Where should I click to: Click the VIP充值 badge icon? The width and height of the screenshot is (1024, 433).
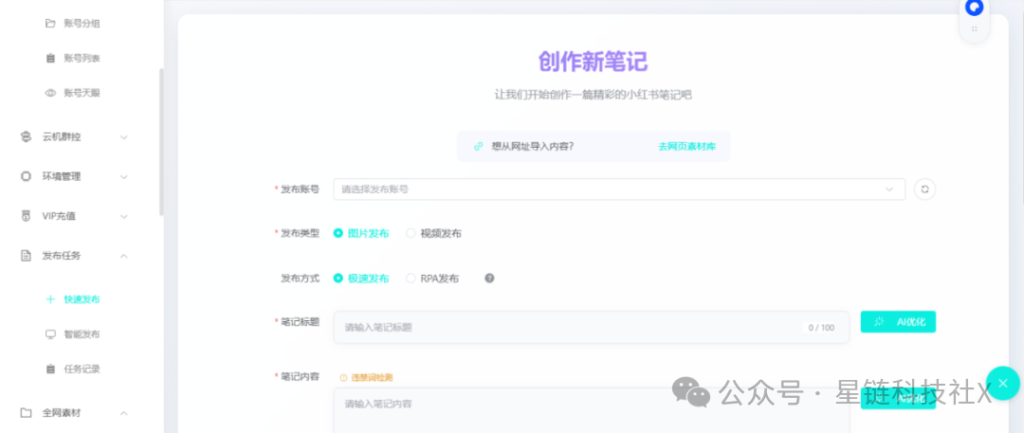26,216
